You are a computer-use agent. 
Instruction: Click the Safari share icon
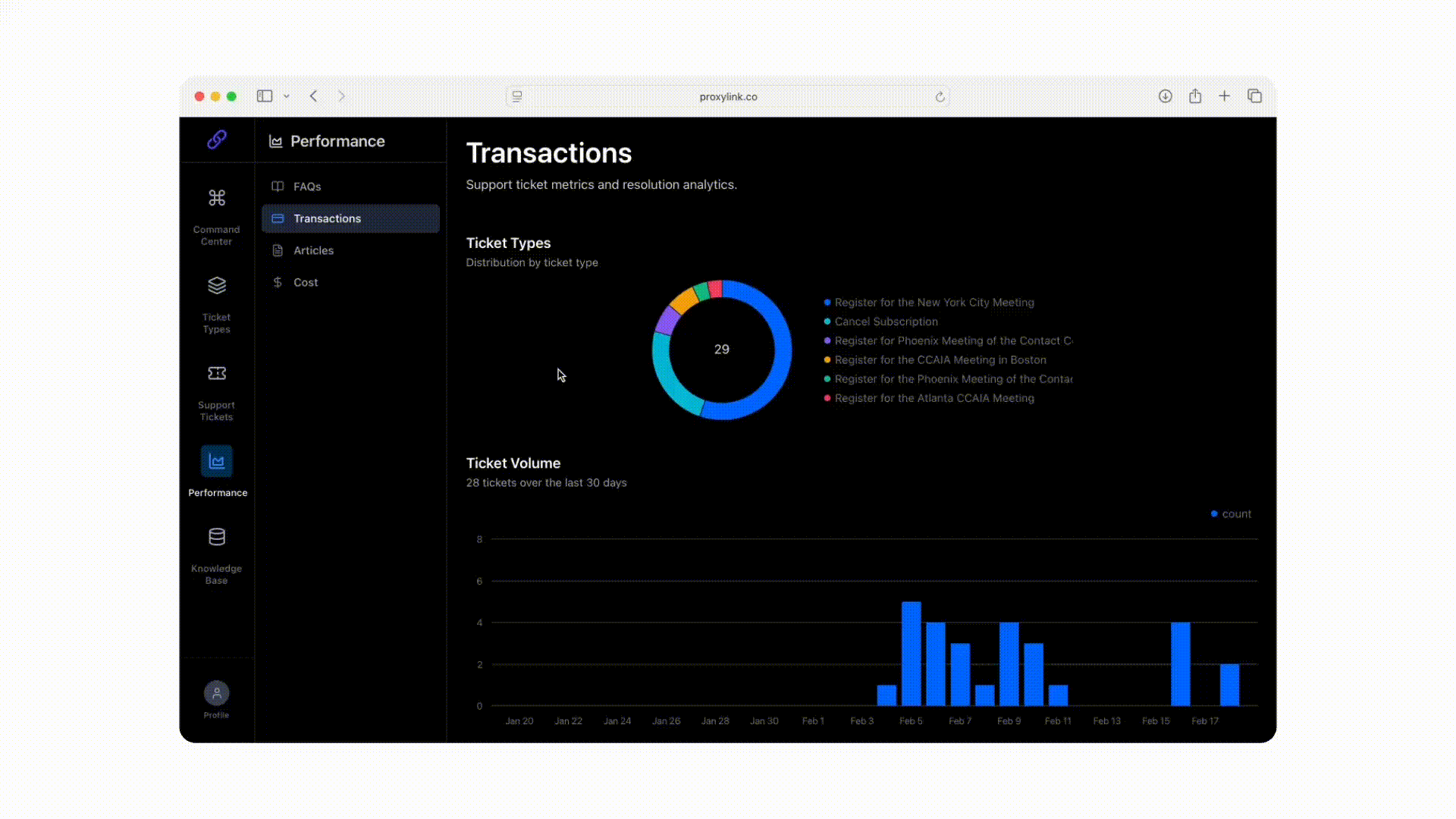click(x=1195, y=96)
